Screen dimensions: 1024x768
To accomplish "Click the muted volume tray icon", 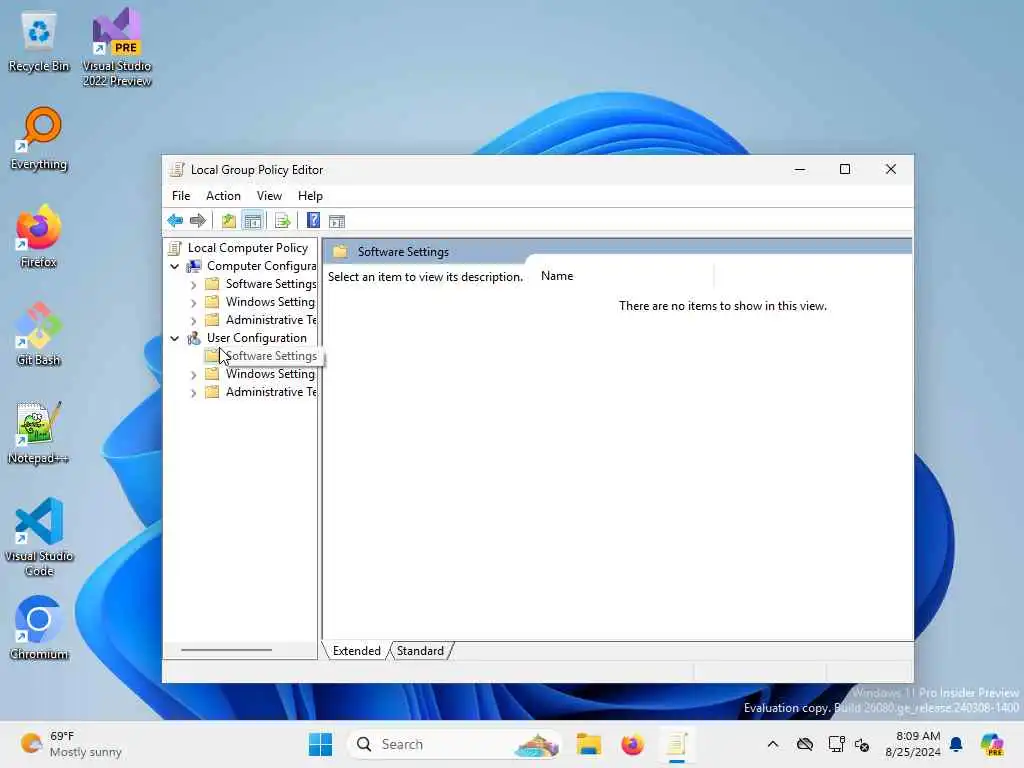I will 862,744.
